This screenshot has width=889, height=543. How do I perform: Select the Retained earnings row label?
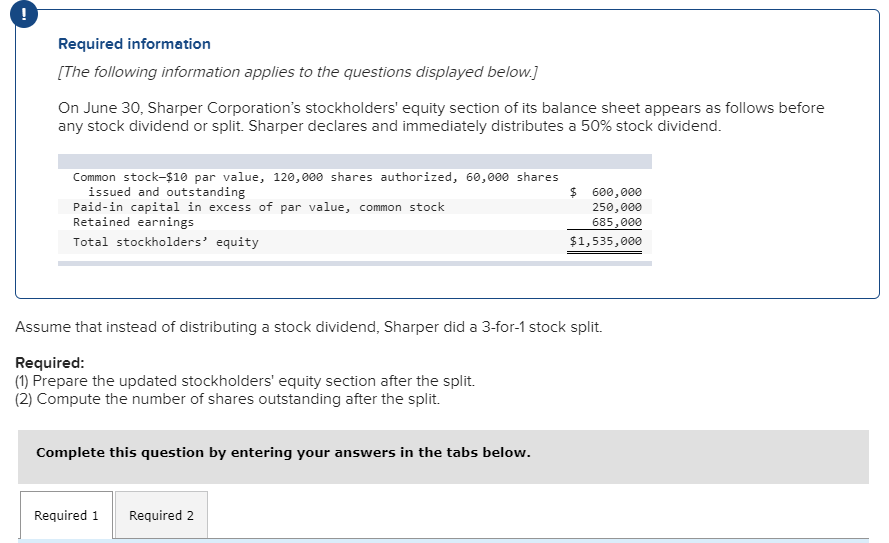(133, 222)
